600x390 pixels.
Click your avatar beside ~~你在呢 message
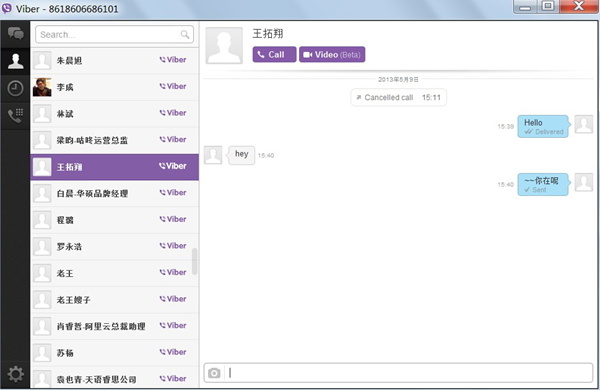click(584, 183)
